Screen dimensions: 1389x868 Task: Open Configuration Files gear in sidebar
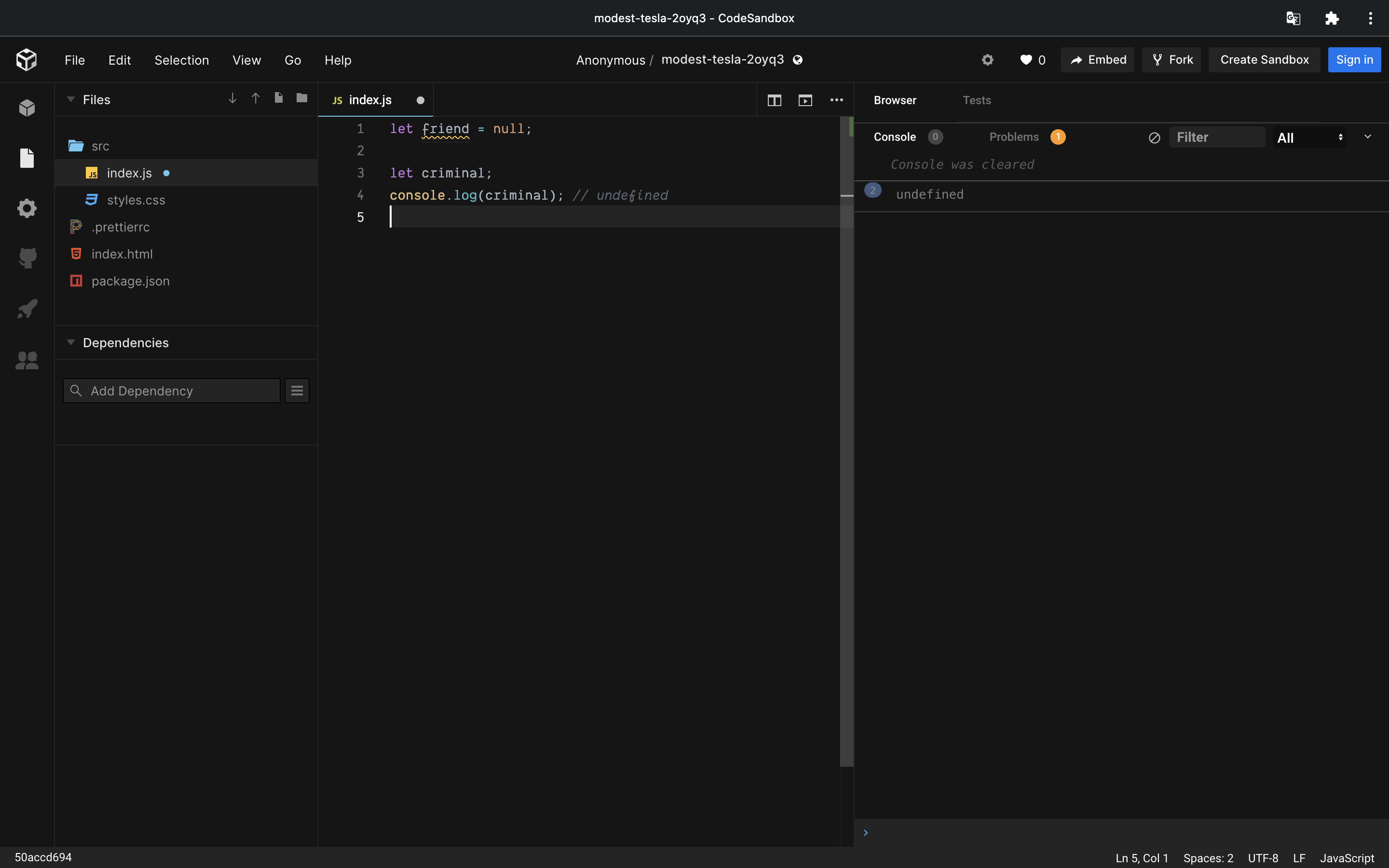tap(27, 208)
